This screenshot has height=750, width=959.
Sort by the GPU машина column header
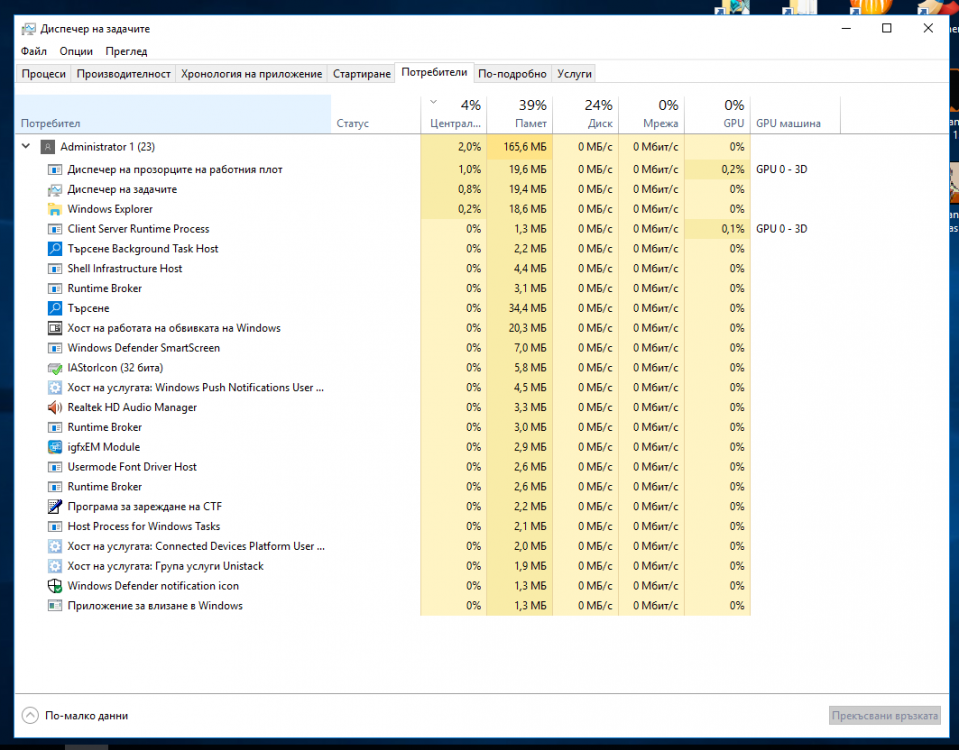[x=795, y=114]
